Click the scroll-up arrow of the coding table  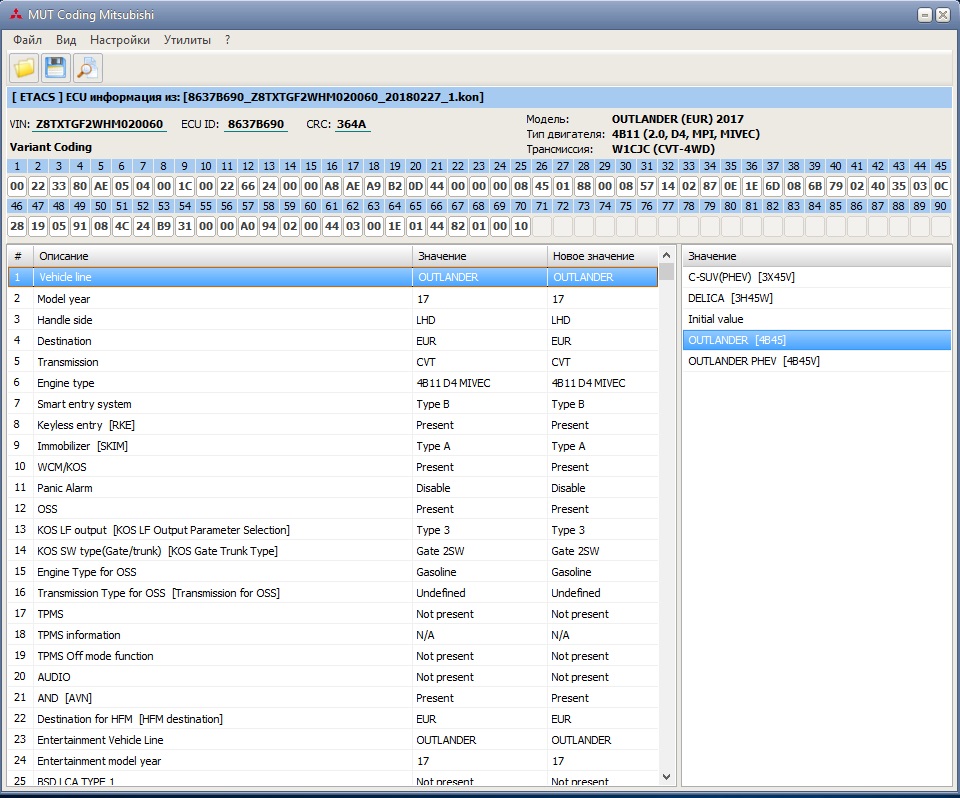point(667,255)
